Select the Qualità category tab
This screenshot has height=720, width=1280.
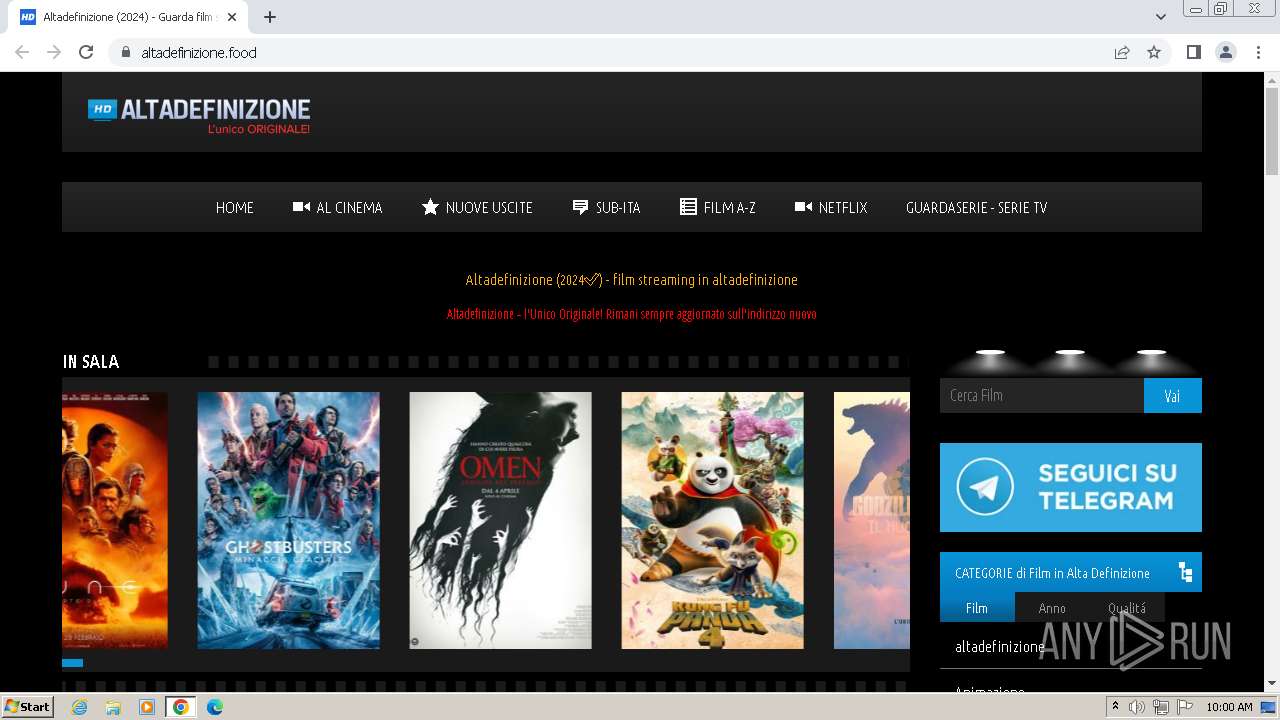click(x=1127, y=607)
